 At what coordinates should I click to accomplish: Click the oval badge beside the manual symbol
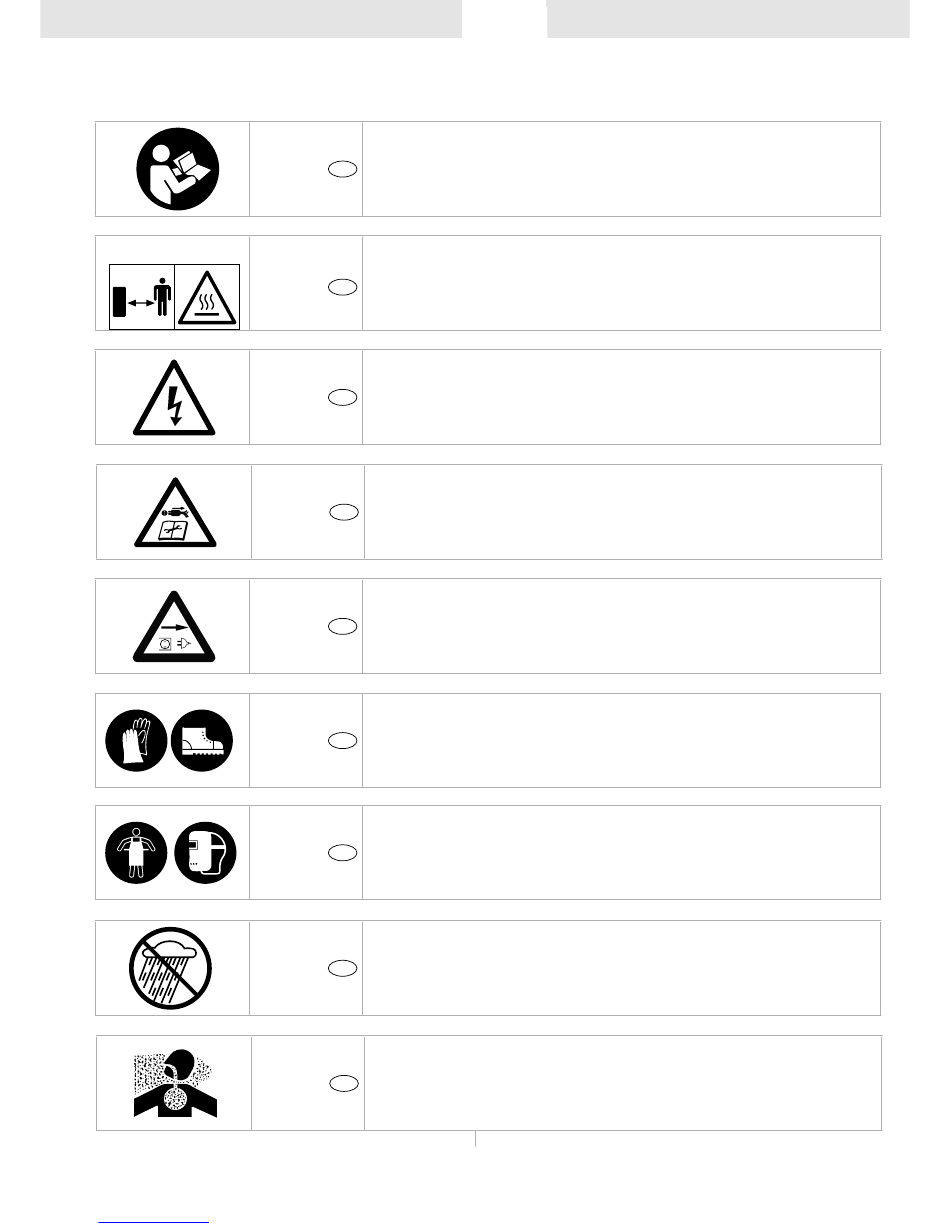342,170
